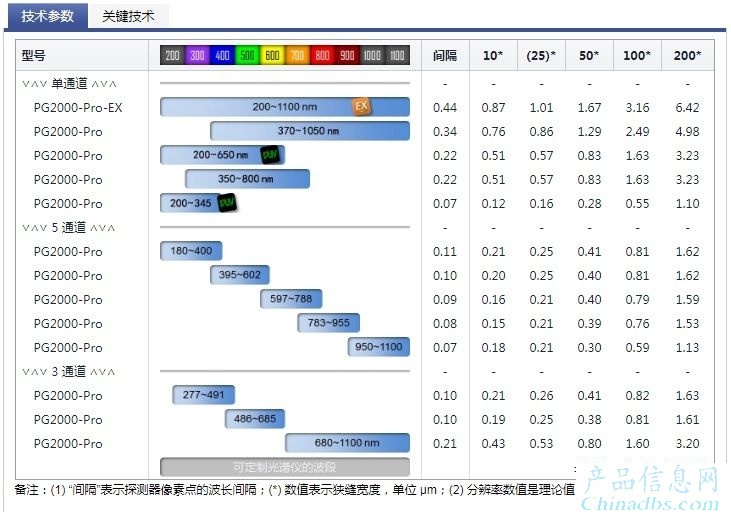Image resolution: width=731 pixels, height=512 pixels.
Task: Select the 486~685 range bar
Action: 255,419
